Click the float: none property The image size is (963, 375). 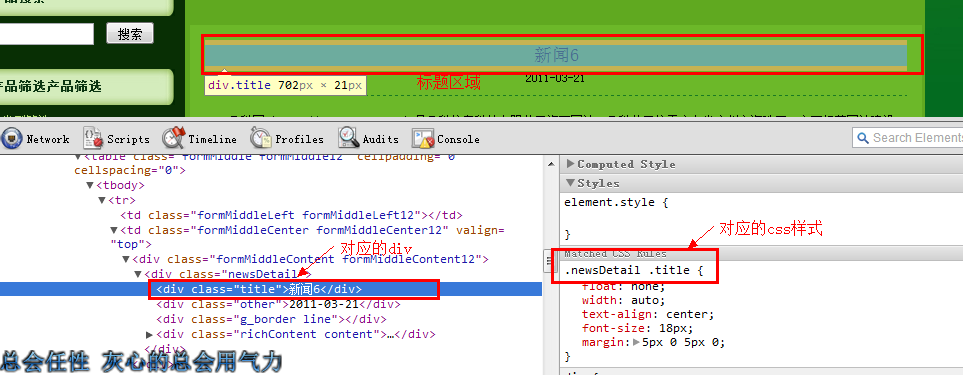pyautogui.click(x=623, y=287)
